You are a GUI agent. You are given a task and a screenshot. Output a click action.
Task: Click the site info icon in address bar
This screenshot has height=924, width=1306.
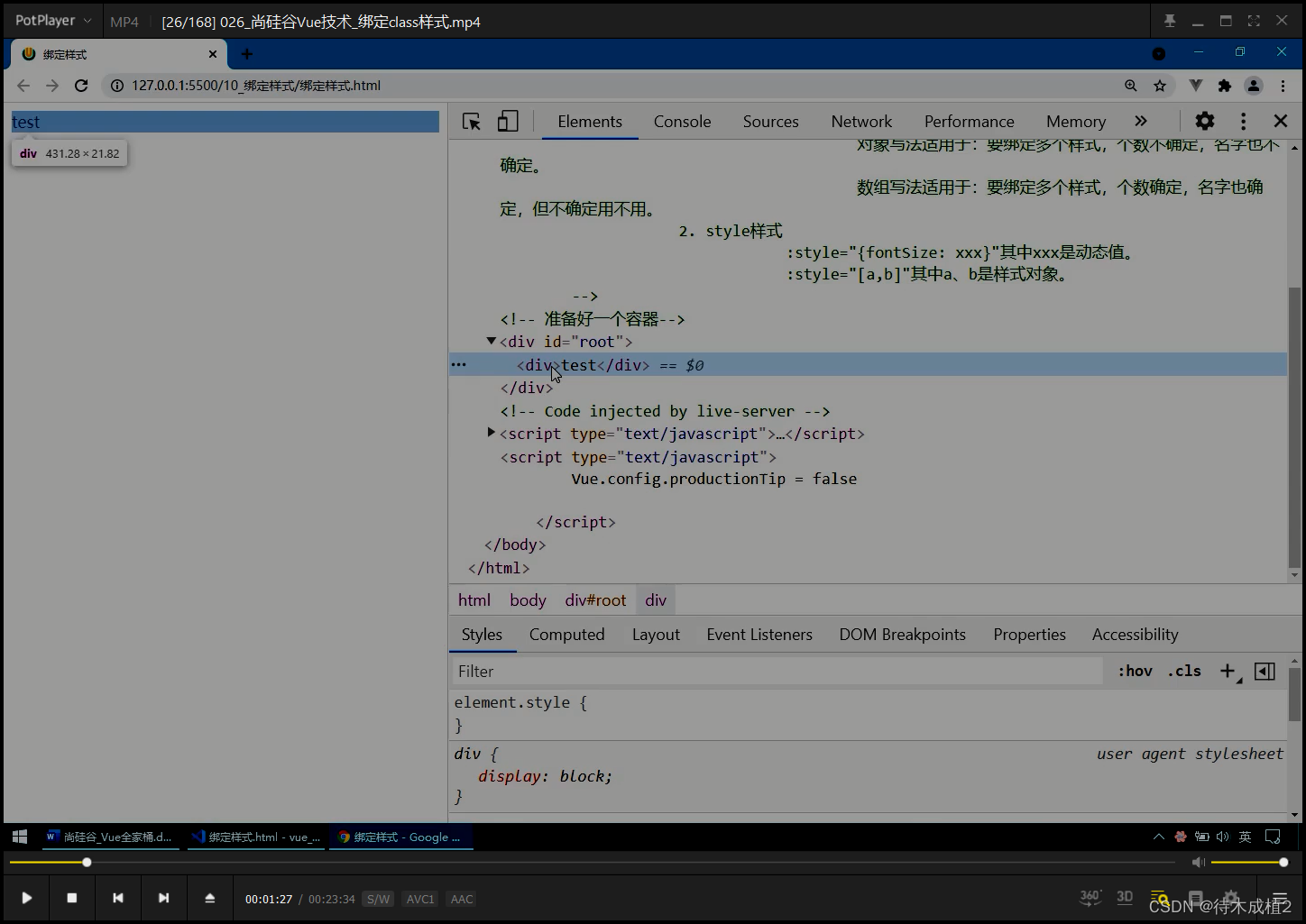click(116, 86)
